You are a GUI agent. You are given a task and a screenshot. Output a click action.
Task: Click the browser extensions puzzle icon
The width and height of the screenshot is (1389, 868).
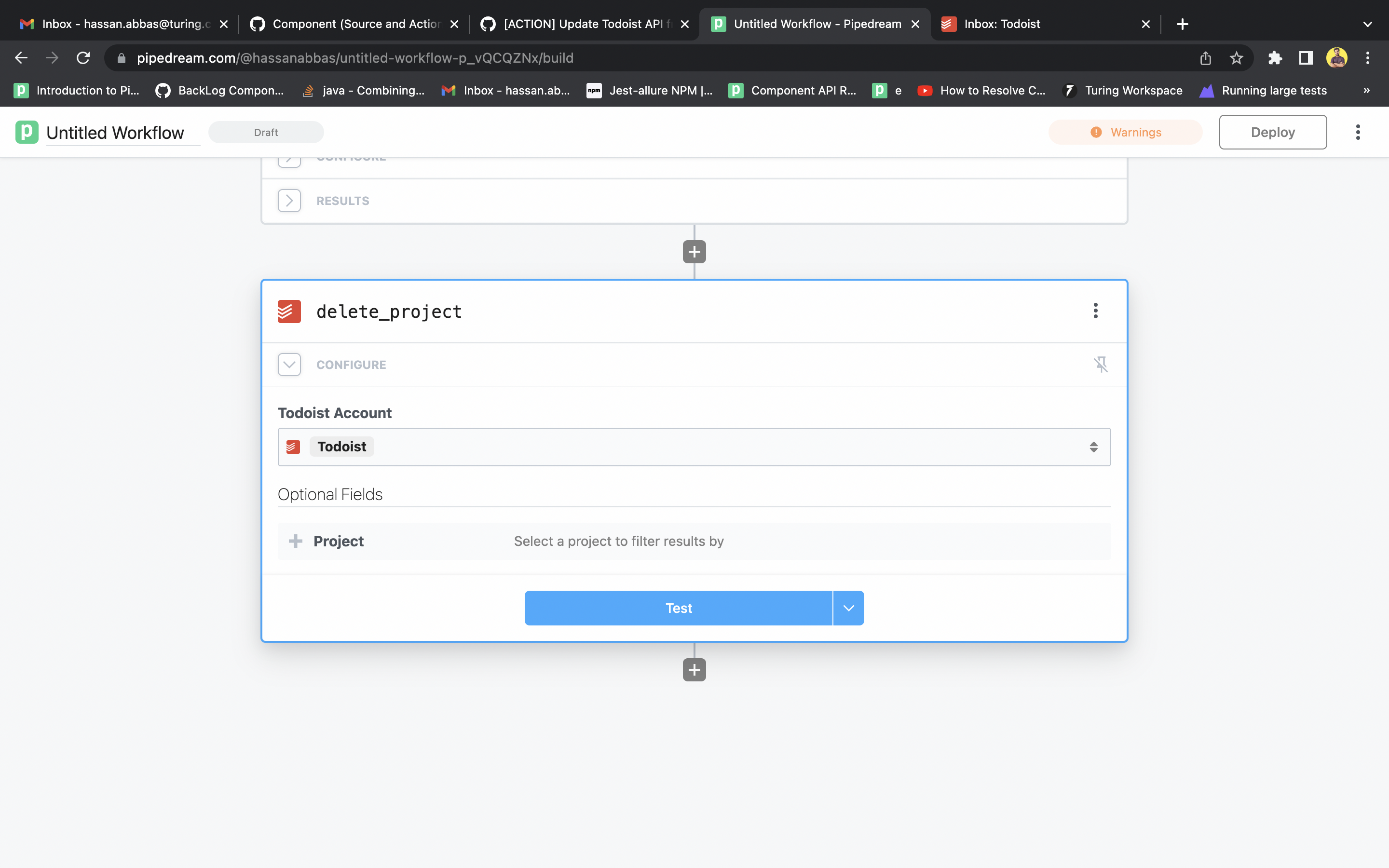(1275, 57)
